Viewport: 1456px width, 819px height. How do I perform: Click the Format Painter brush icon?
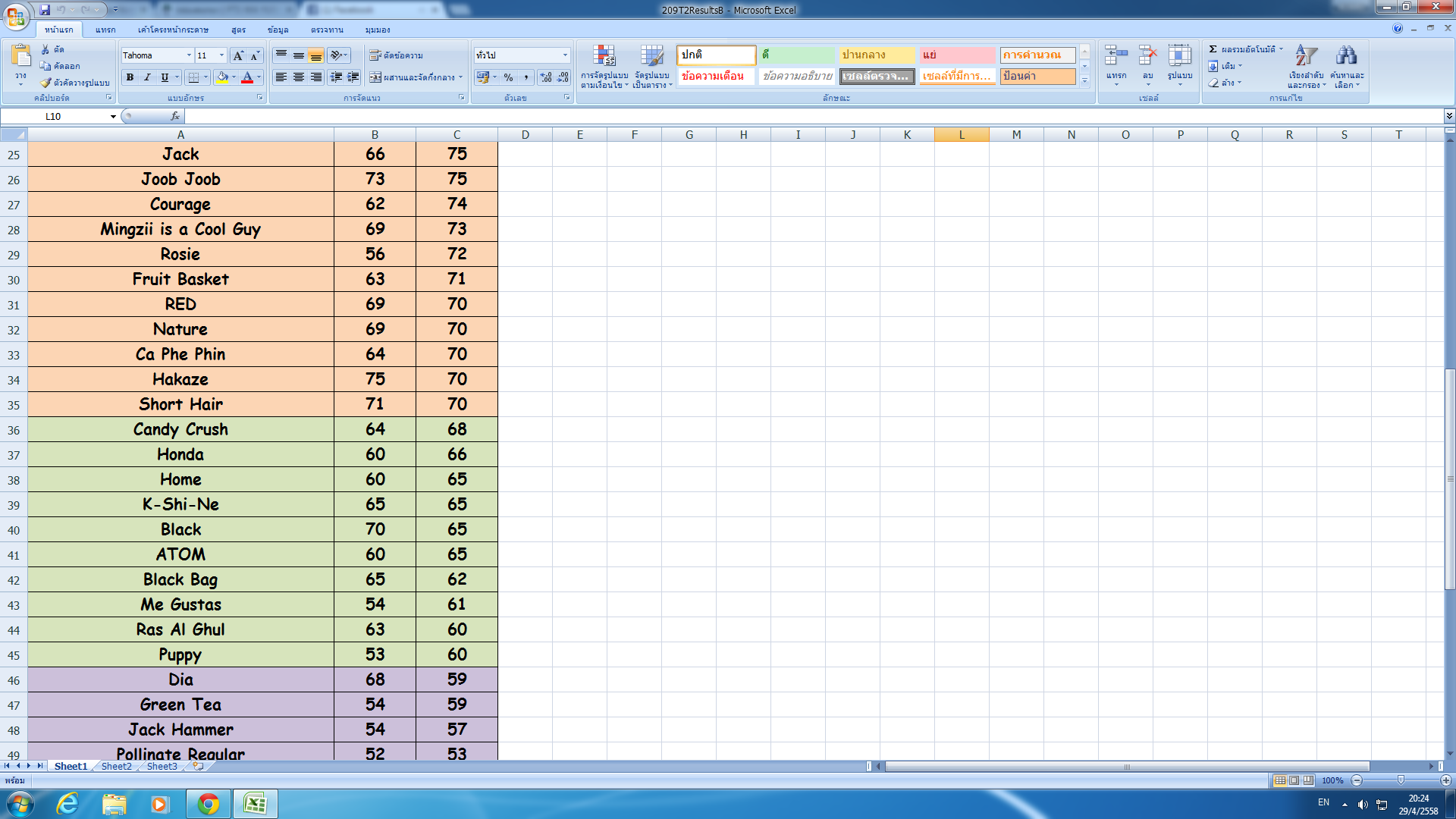click(46, 83)
